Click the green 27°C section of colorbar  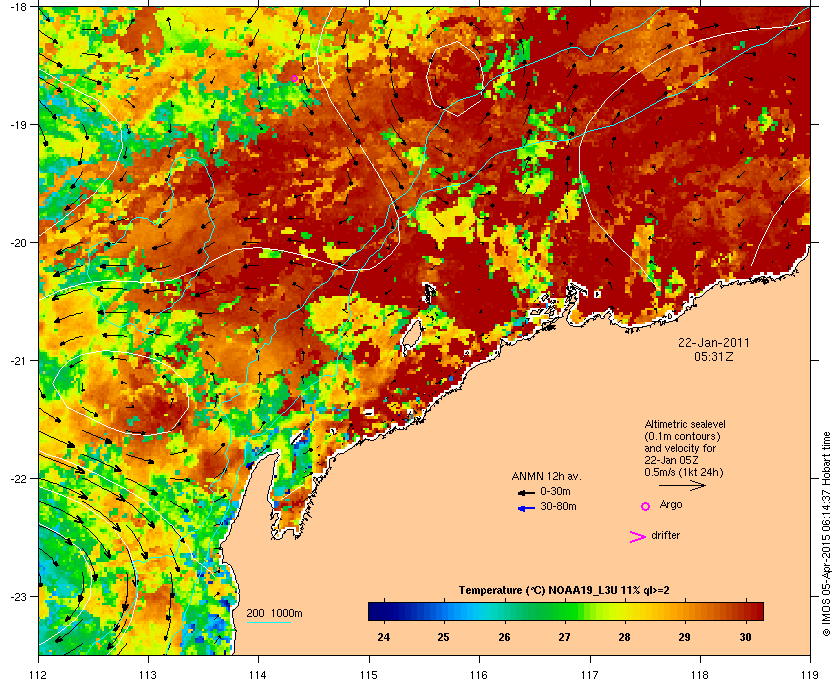click(x=564, y=611)
